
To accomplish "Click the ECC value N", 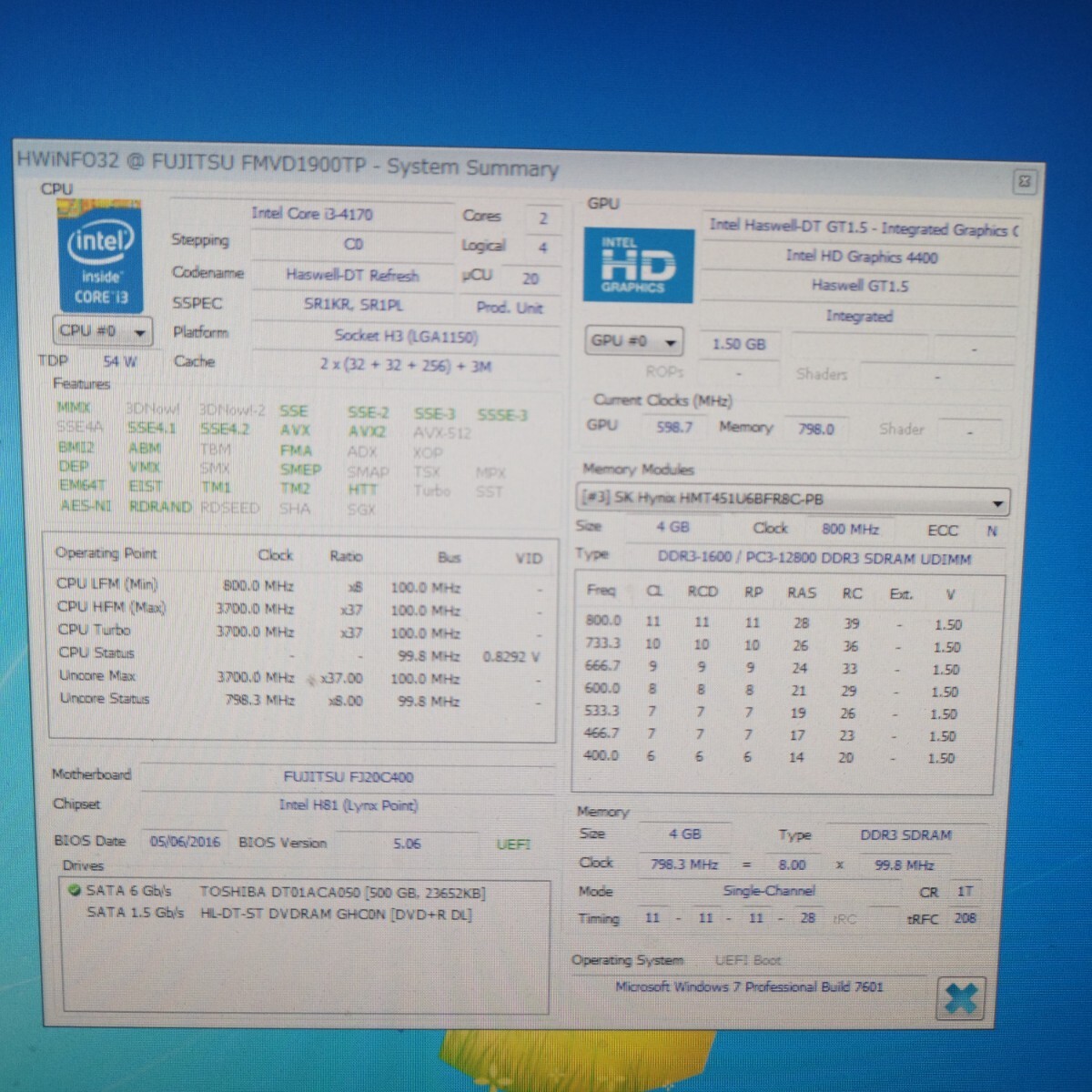I will (x=992, y=531).
